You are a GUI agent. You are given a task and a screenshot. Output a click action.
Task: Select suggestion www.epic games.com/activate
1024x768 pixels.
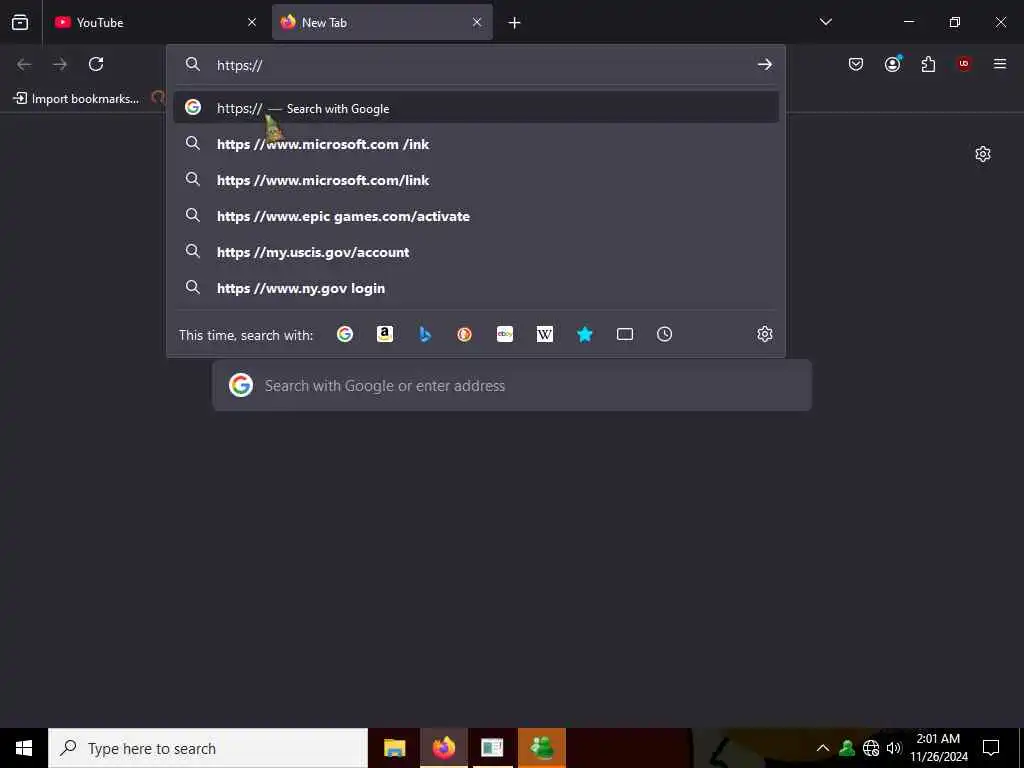[x=476, y=216]
